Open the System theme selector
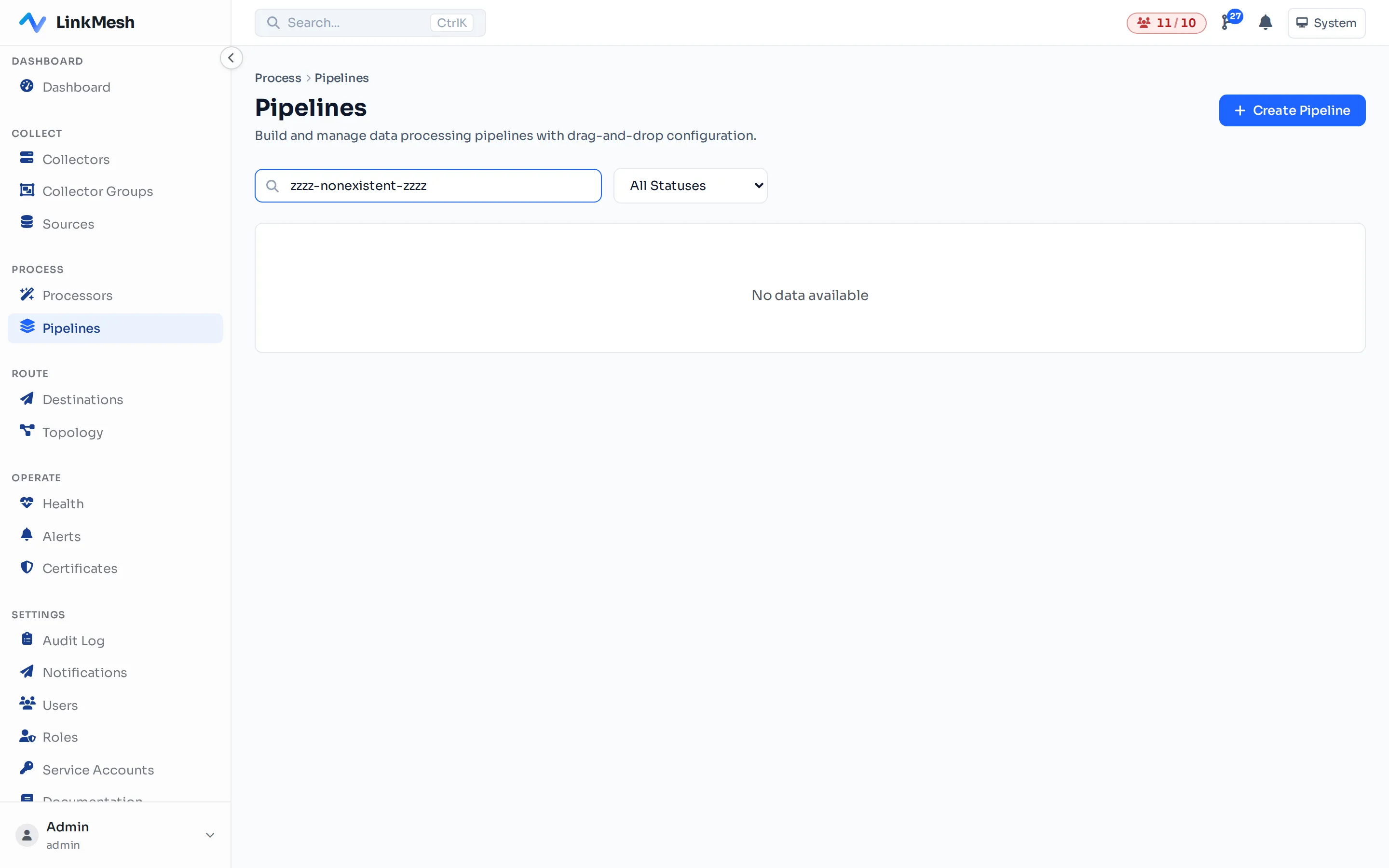1389x868 pixels. point(1326,23)
